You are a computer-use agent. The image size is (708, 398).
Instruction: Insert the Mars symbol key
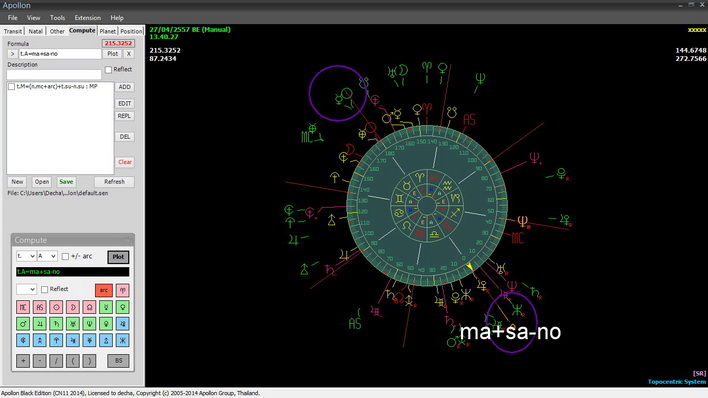tap(23, 324)
